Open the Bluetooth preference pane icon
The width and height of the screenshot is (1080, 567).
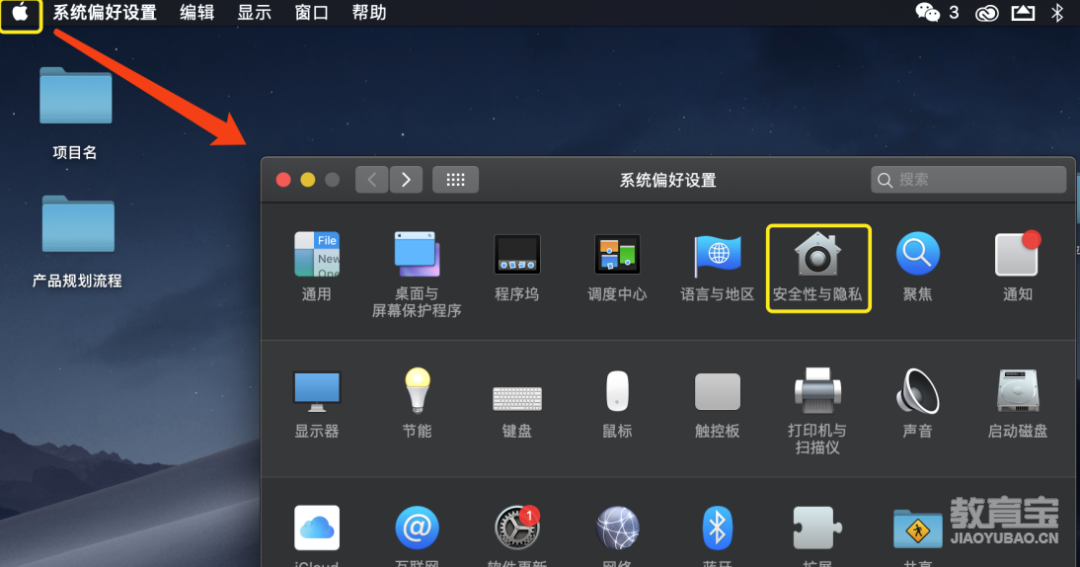click(x=717, y=528)
